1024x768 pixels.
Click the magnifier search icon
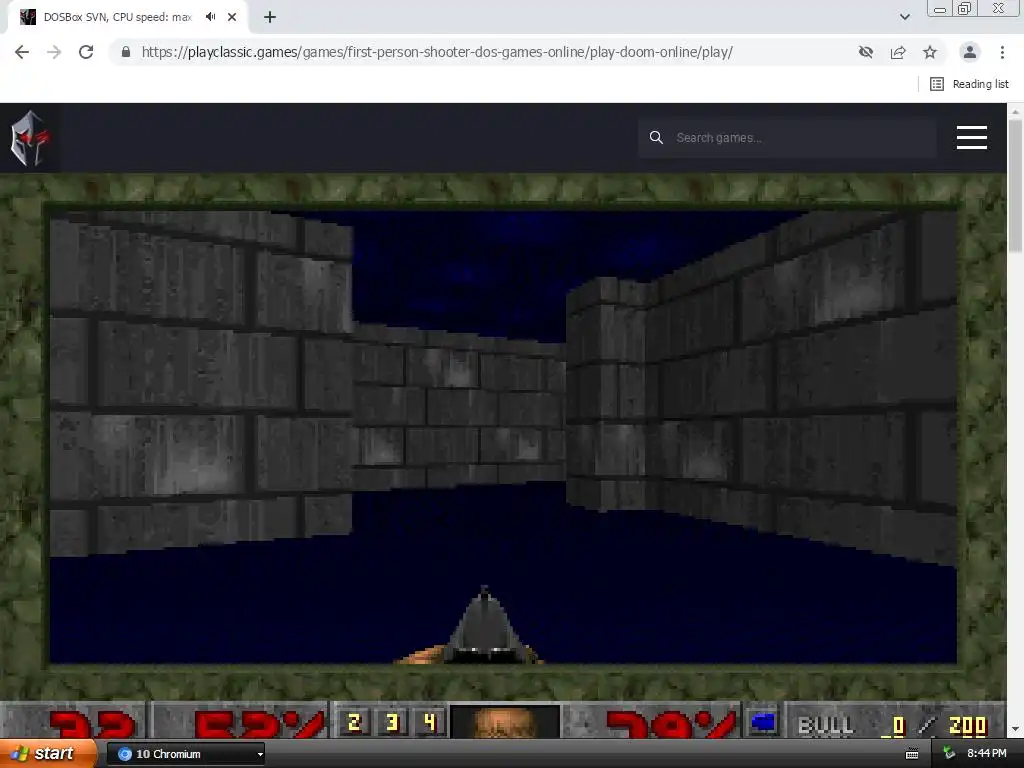pyautogui.click(x=656, y=138)
